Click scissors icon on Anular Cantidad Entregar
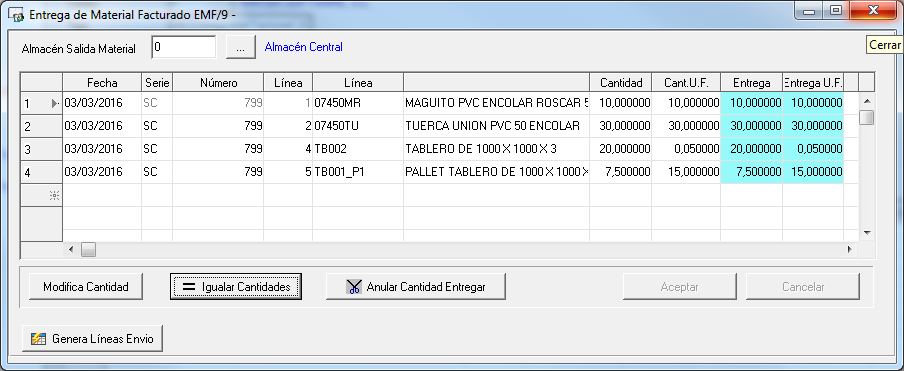904x371 pixels. tap(353, 286)
